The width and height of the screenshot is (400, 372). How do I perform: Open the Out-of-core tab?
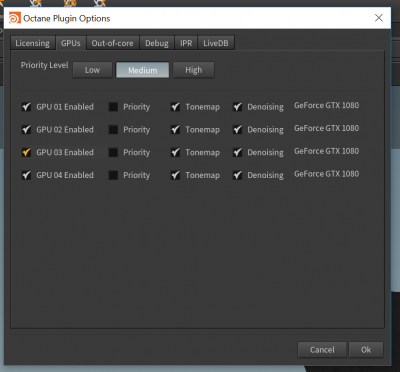pyautogui.click(x=112, y=43)
